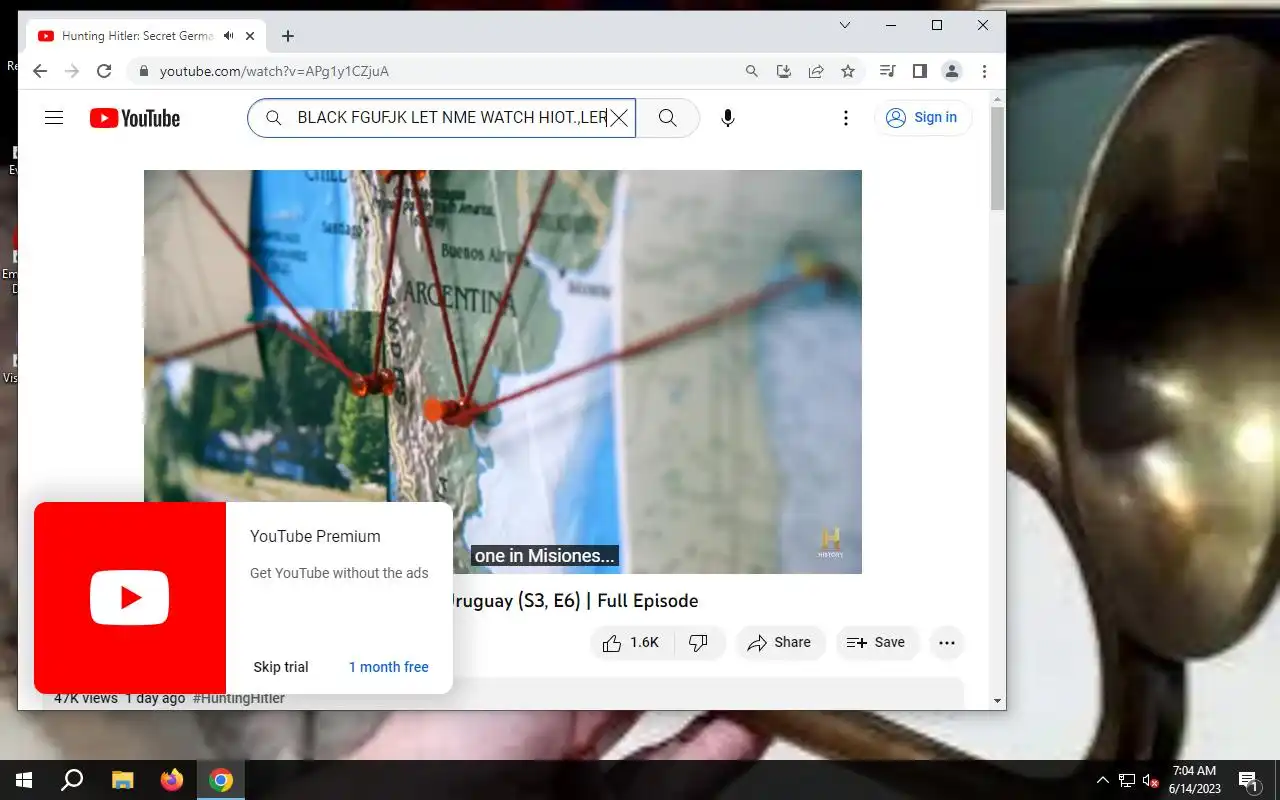
Task: Open Windows taskbar search
Action: click(x=72, y=780)
